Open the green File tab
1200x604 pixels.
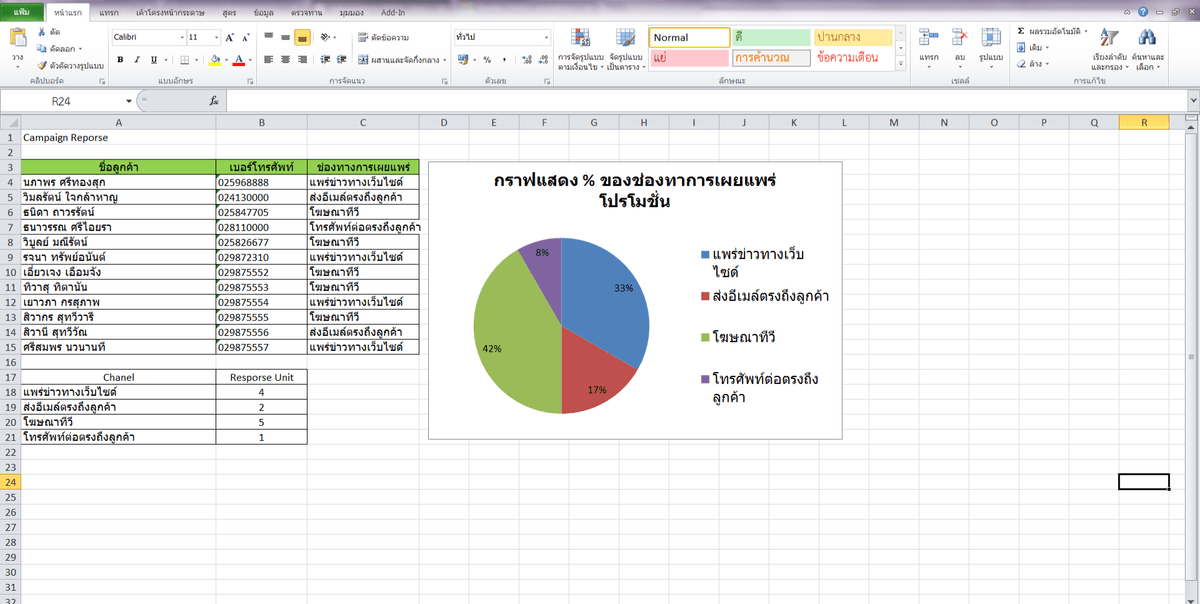[x=22, y=12]
